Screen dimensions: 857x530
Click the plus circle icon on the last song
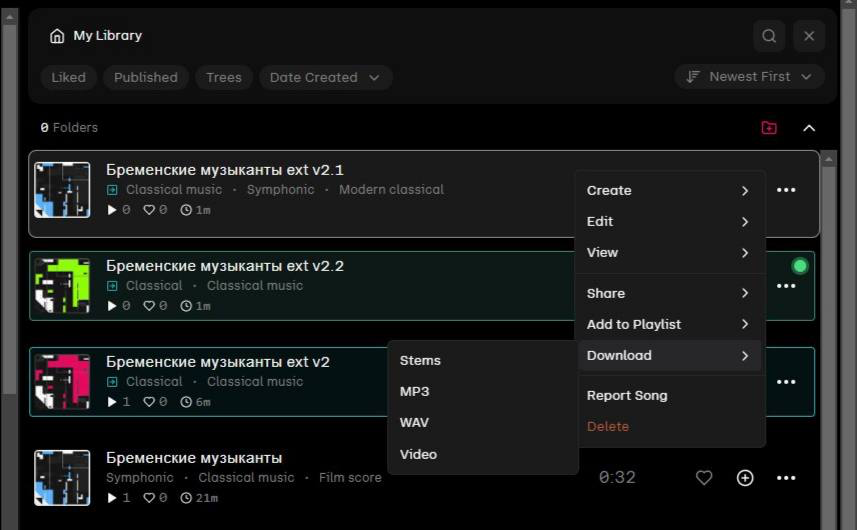pos(745,478)
